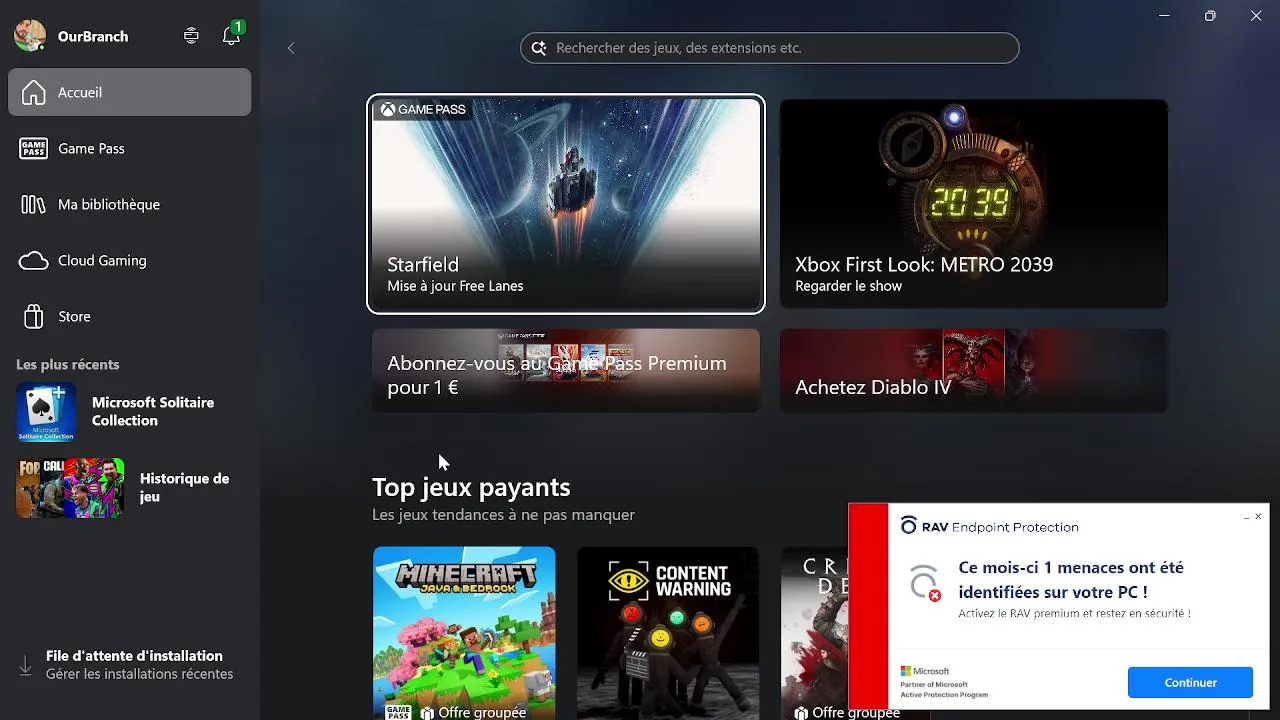Click the Cloud Gaming cloud icon
Image resolution: width=1280 pixels, height=720 pixels.
point(34,260)
